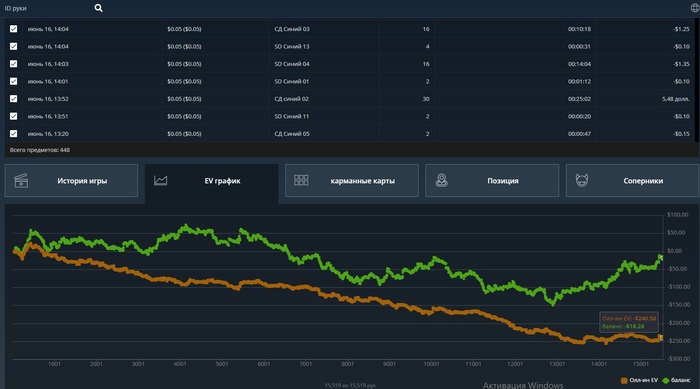Screen dimensions: 700x389
Task: Click the date июнь 16, 14:01
Action: click(x=48, y=81)
